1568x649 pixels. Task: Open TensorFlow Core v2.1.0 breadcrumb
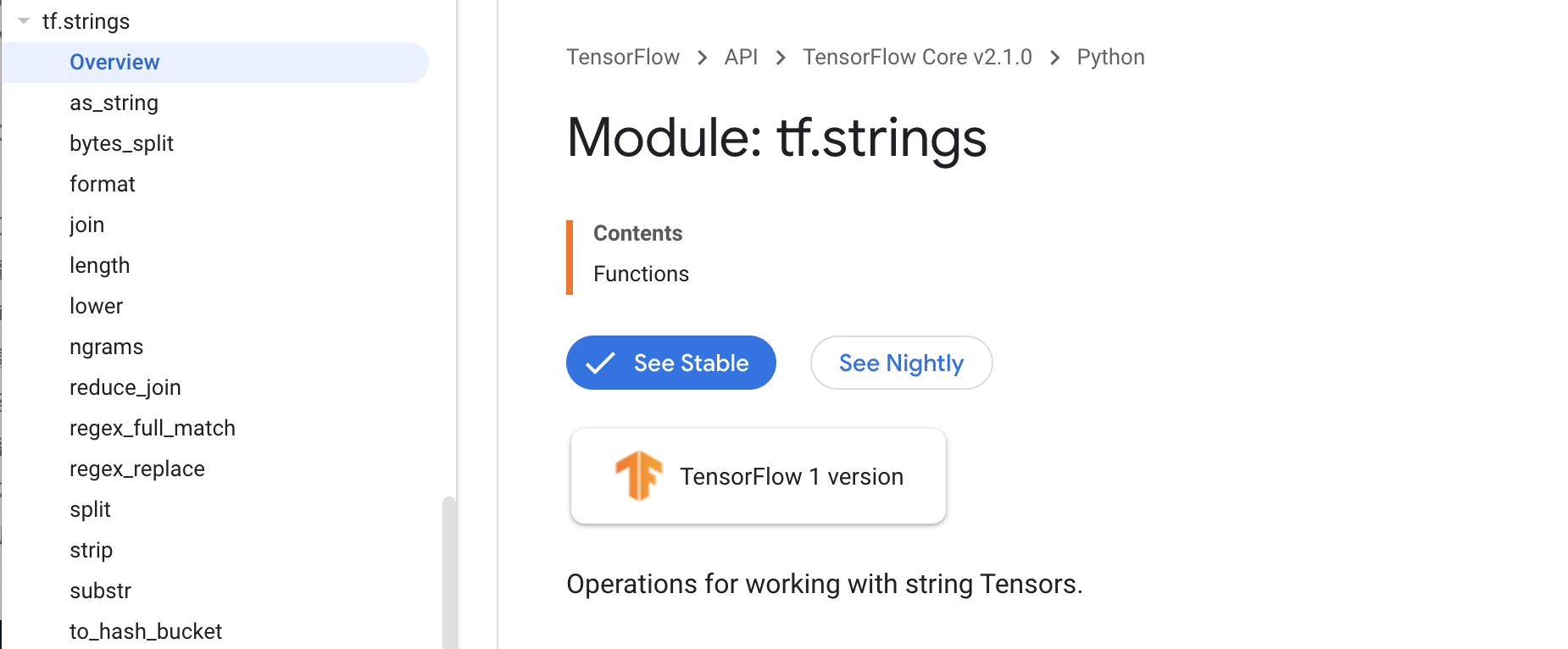(x=917, y=57)
